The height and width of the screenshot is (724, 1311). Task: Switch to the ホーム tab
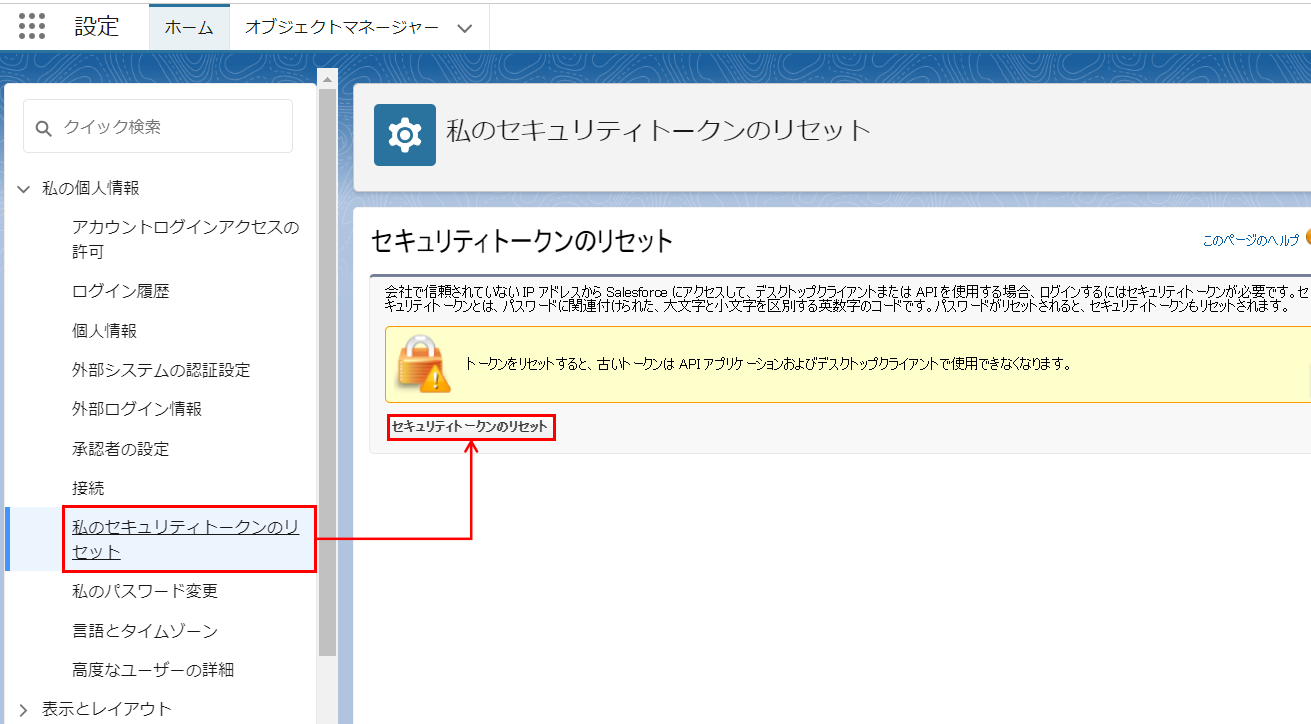click(189, 27)
